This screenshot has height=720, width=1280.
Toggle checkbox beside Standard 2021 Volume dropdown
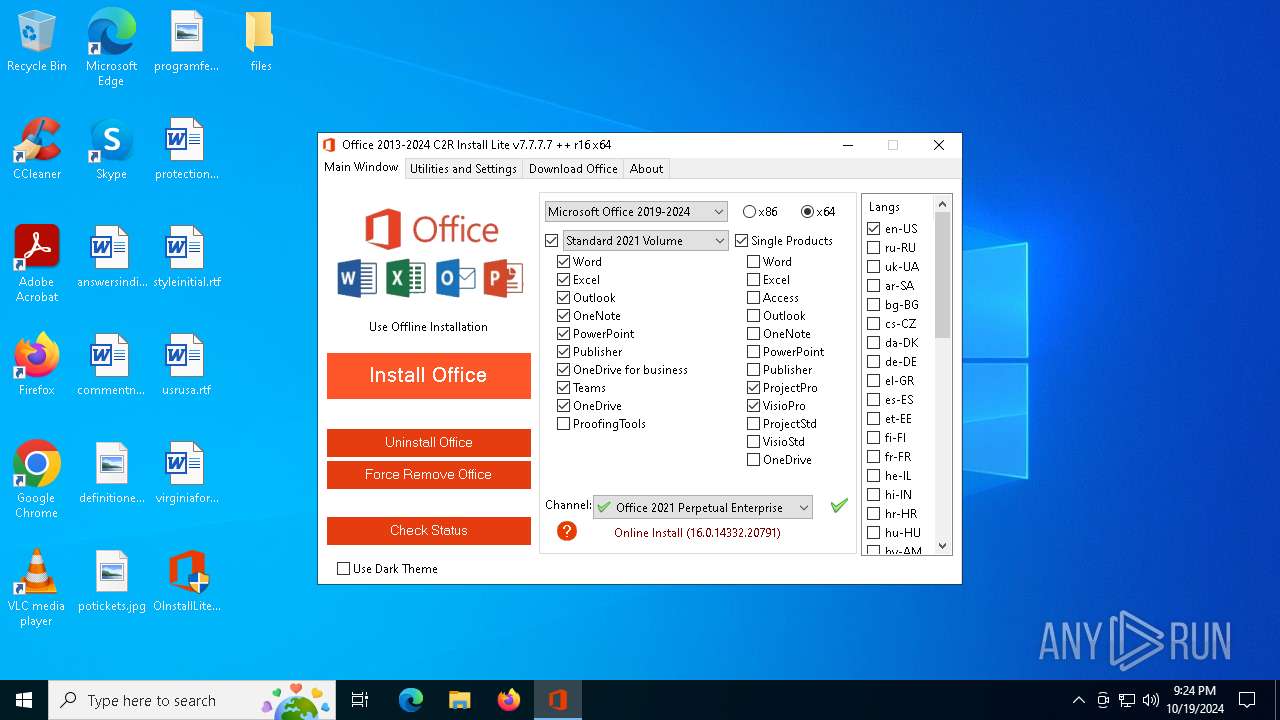coord(552,241)
